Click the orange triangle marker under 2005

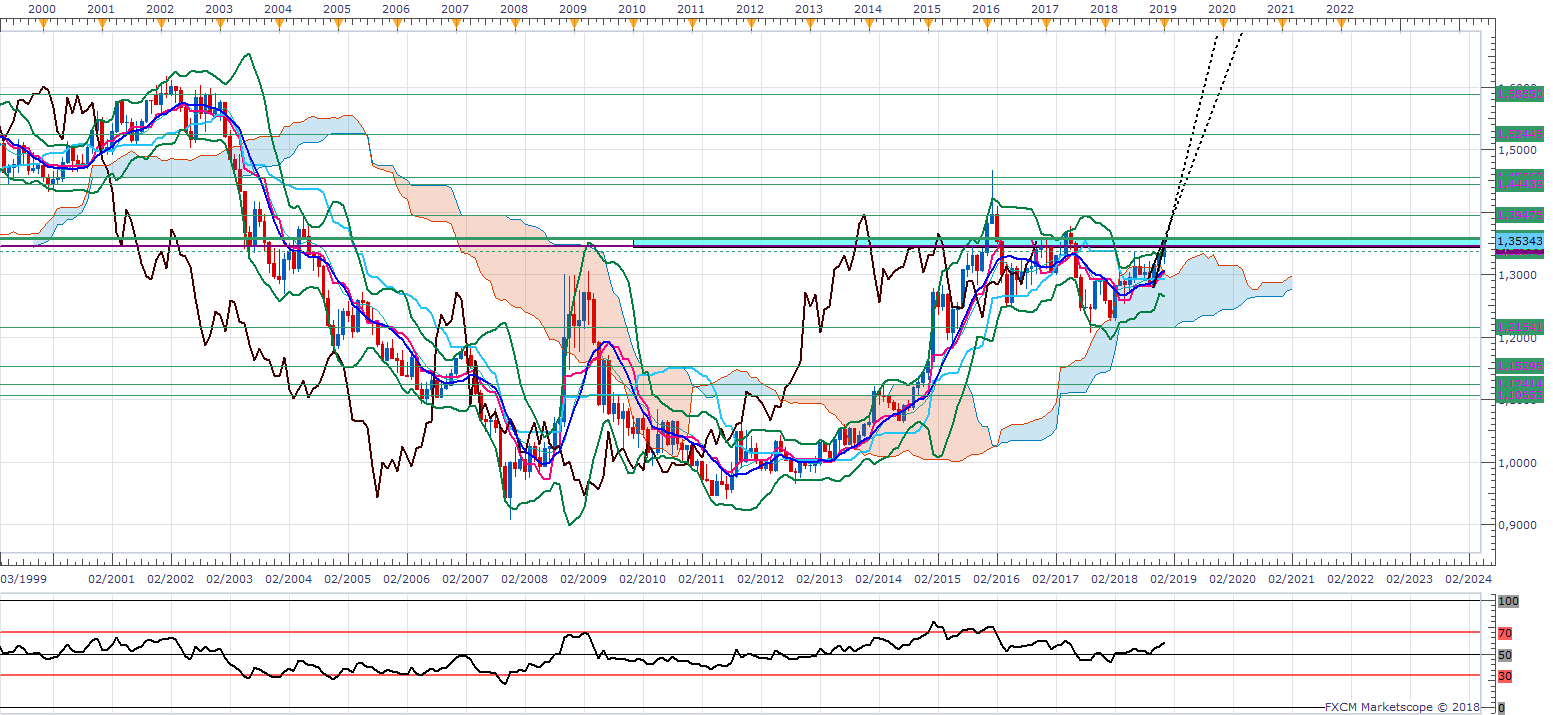(337, 25)
